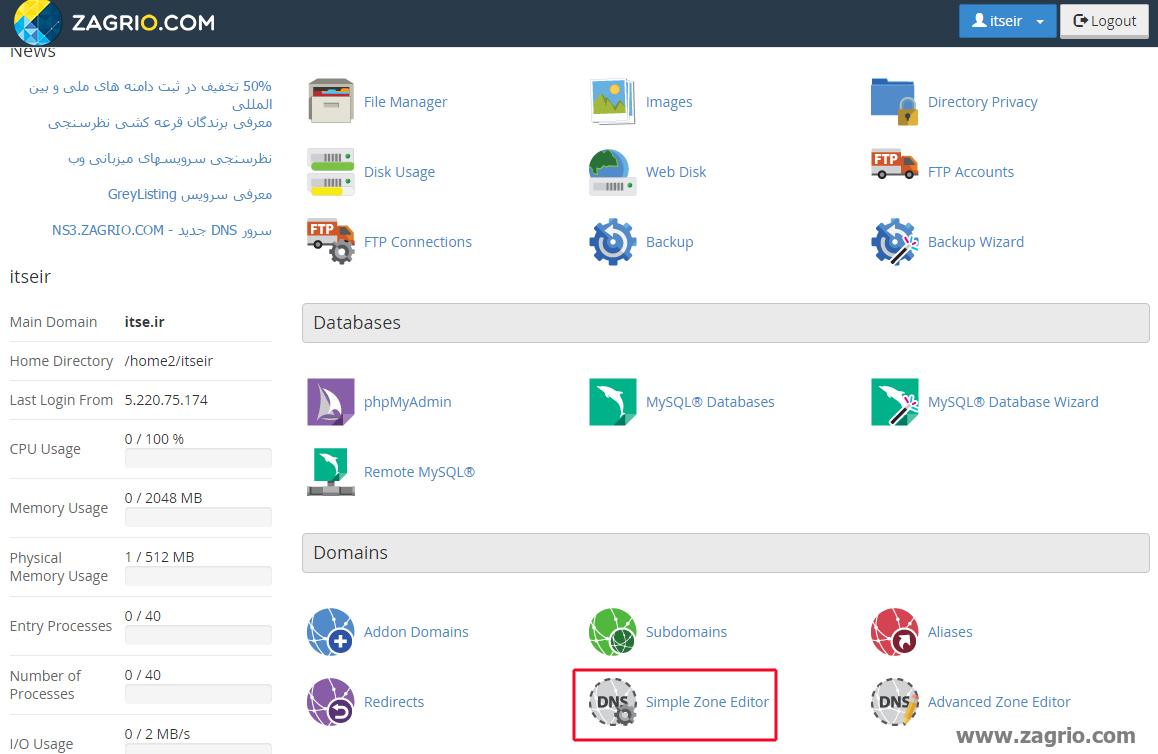Open the FTP Accounts link
The height and width of the screenshot is (754, 1158).
tap(970, 172)
